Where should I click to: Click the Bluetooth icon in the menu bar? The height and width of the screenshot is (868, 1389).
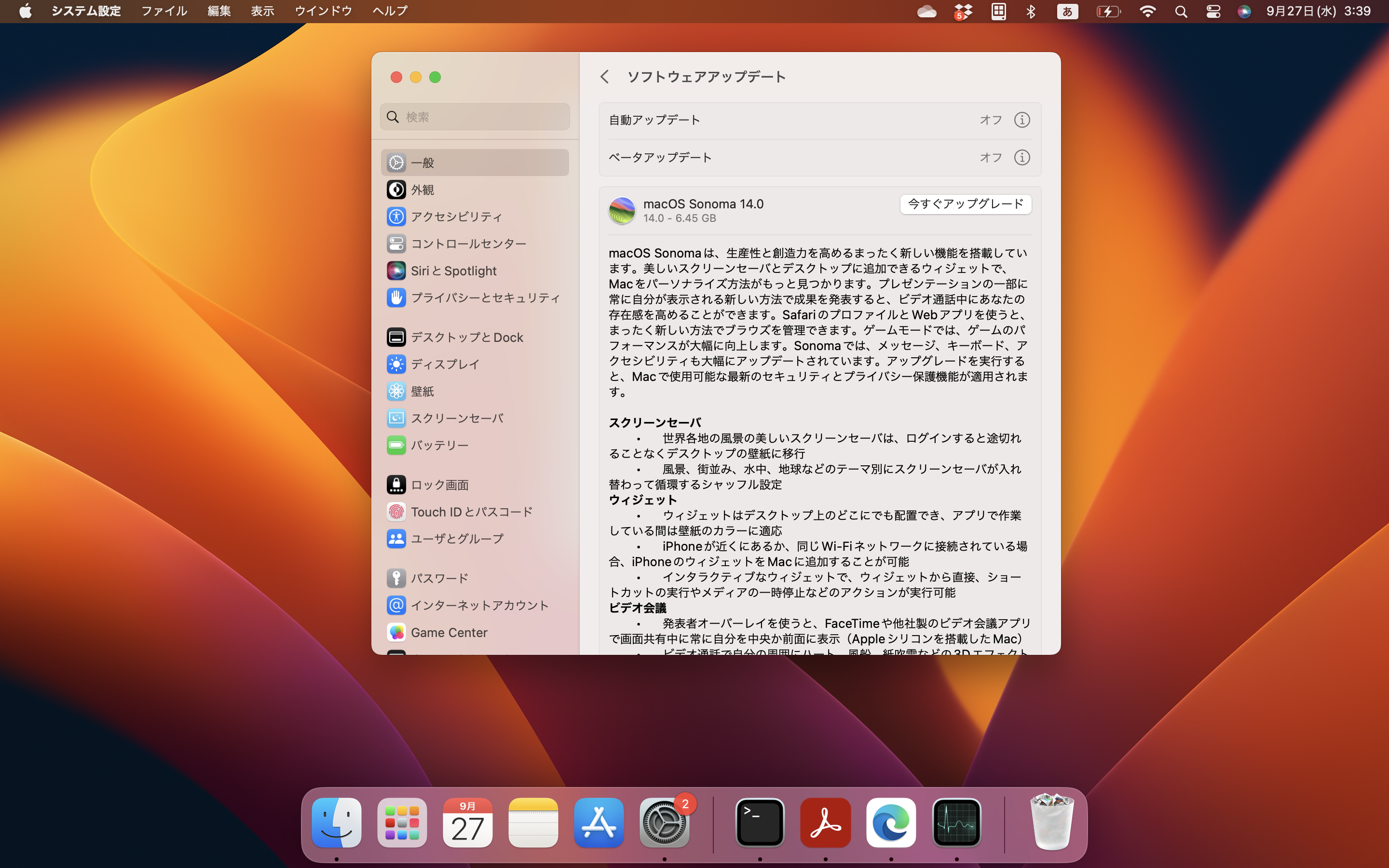click(1032, 11)
